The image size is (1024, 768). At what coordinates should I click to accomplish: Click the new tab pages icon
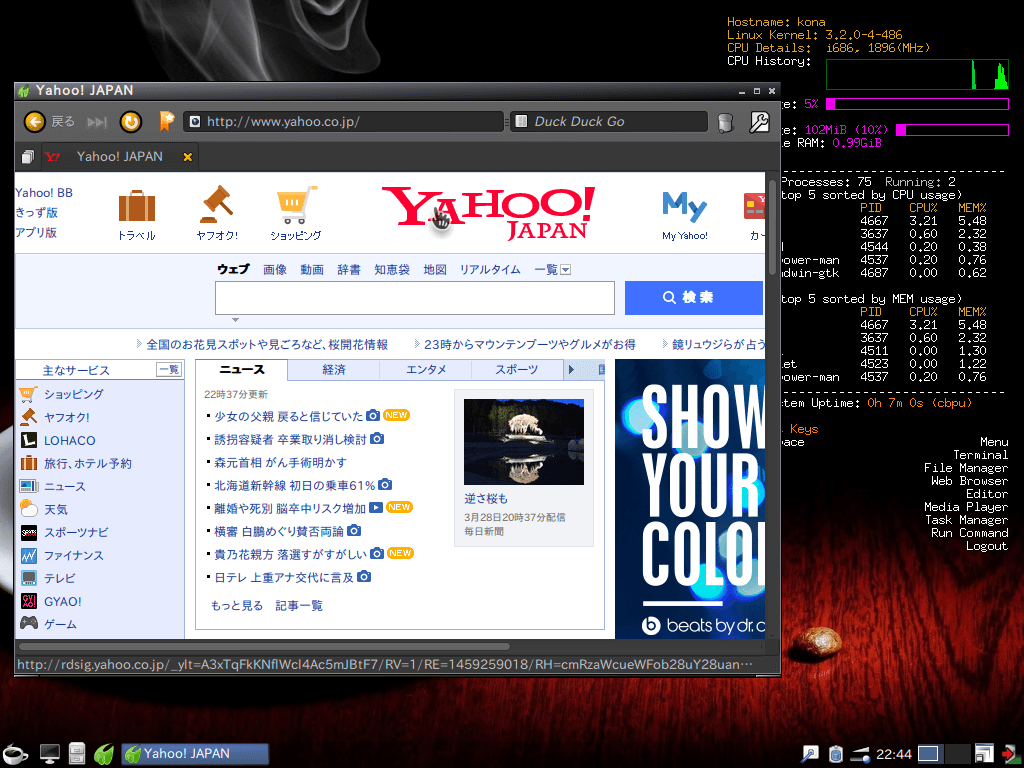[x=27, y=157]
